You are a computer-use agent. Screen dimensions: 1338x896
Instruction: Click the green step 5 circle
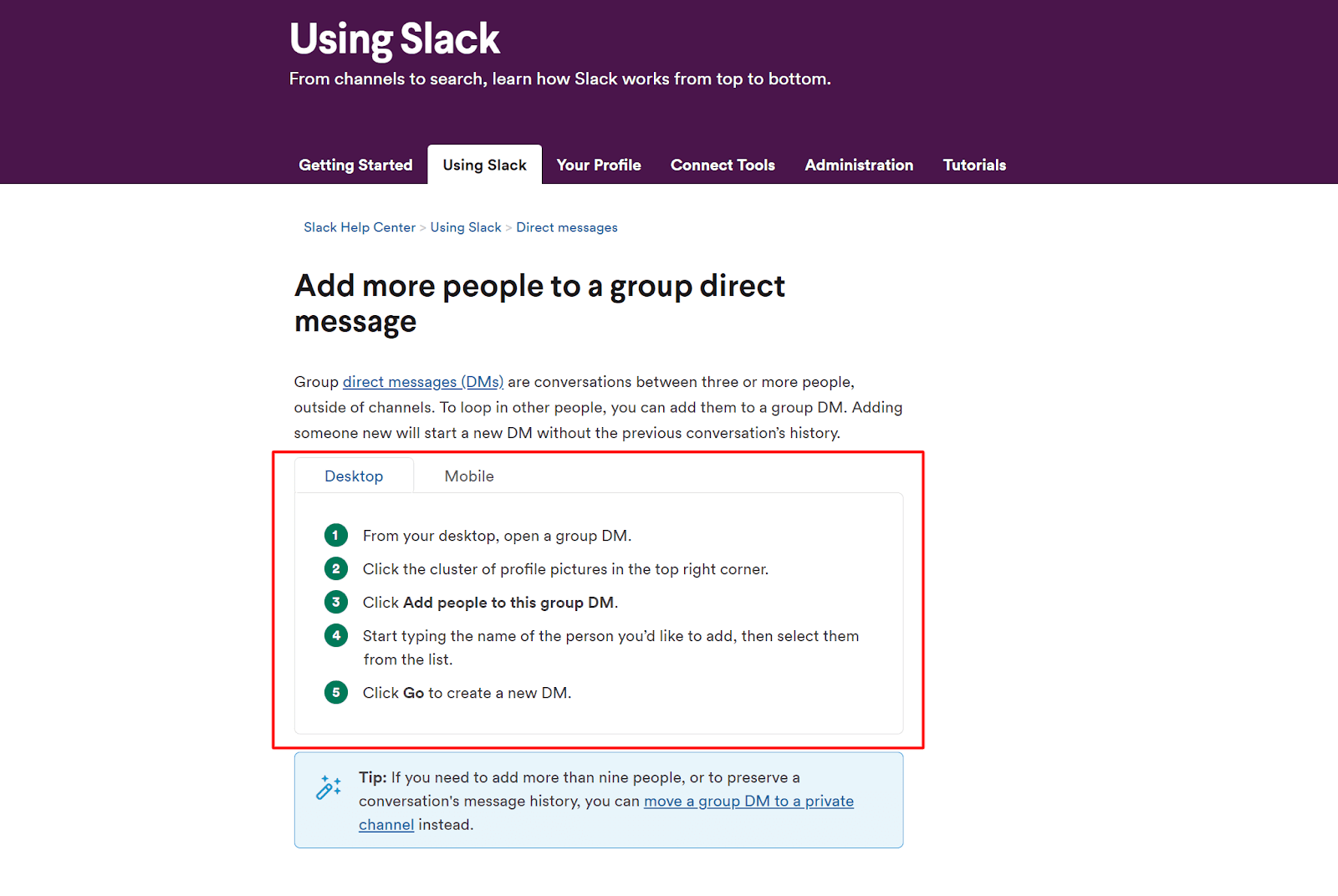[335, 692]
